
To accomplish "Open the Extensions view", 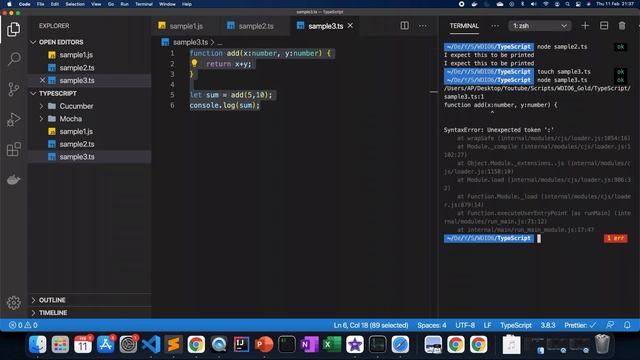I will point(13,149).
